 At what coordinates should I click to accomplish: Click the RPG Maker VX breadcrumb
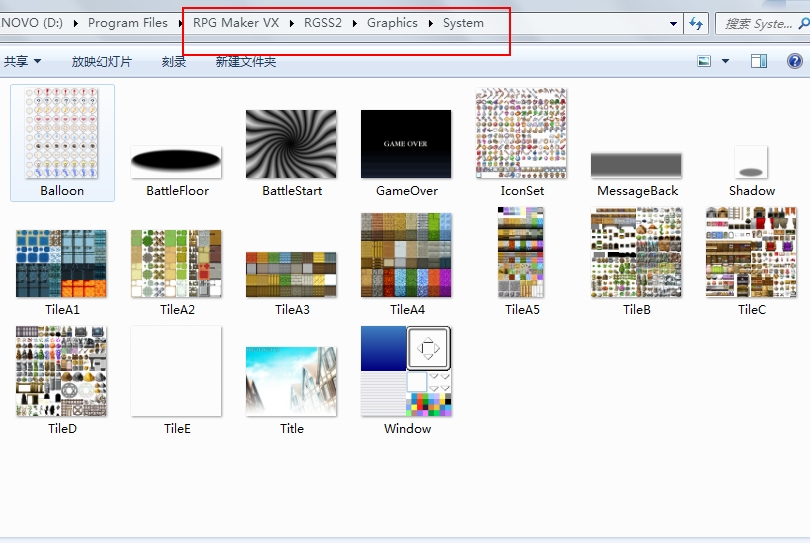tap(236, 23)
